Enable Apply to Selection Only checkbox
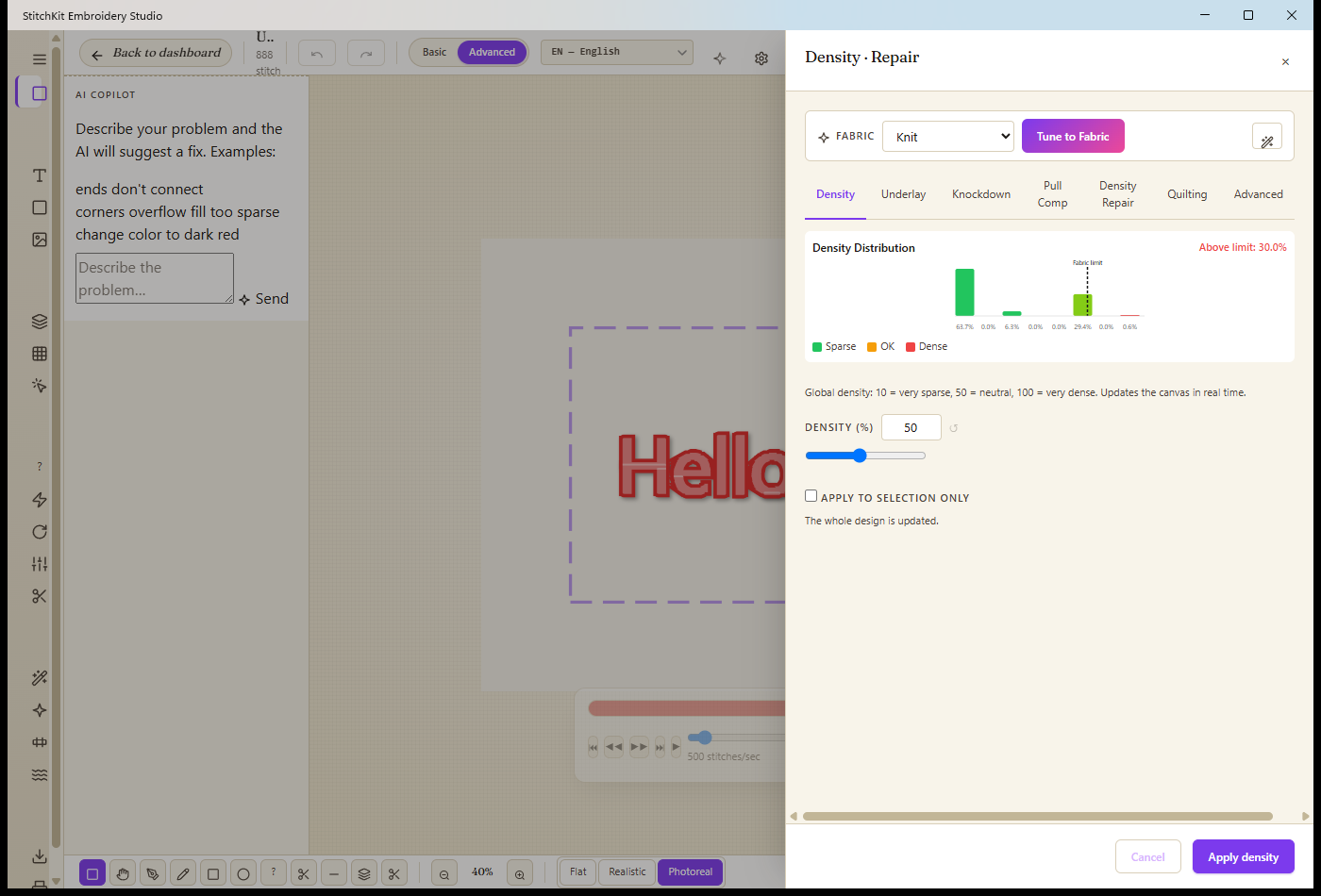1321x896 pixels. 811,496
